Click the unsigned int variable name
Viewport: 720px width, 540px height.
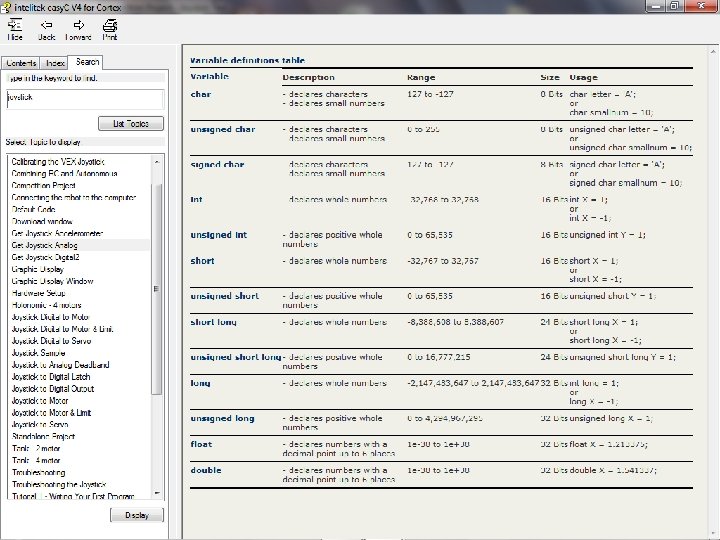(x=219, y=235)
